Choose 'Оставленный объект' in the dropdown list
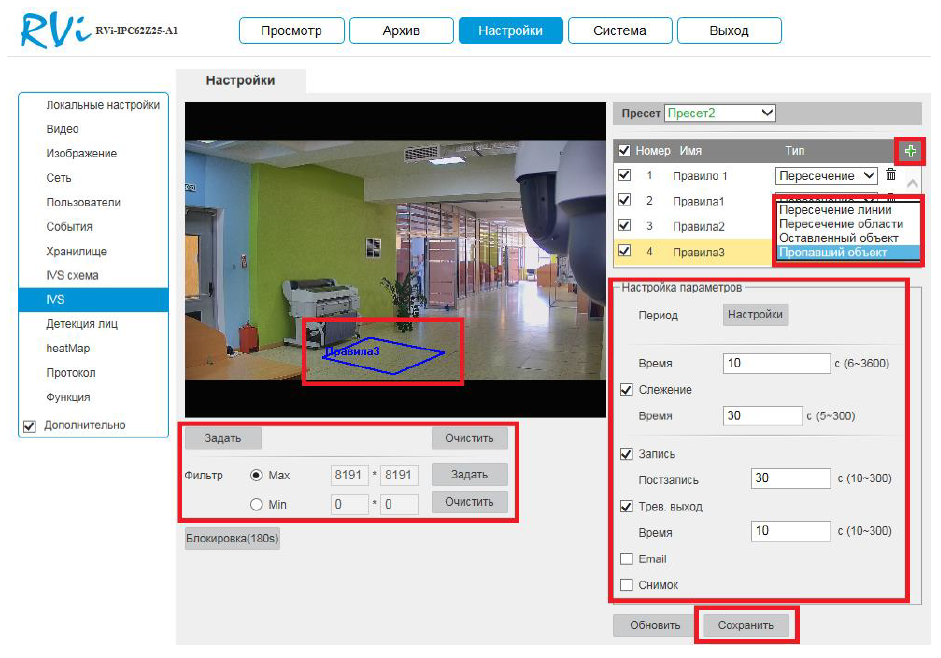This screenshot has width=941, height=658. click(x=839, y=238)
